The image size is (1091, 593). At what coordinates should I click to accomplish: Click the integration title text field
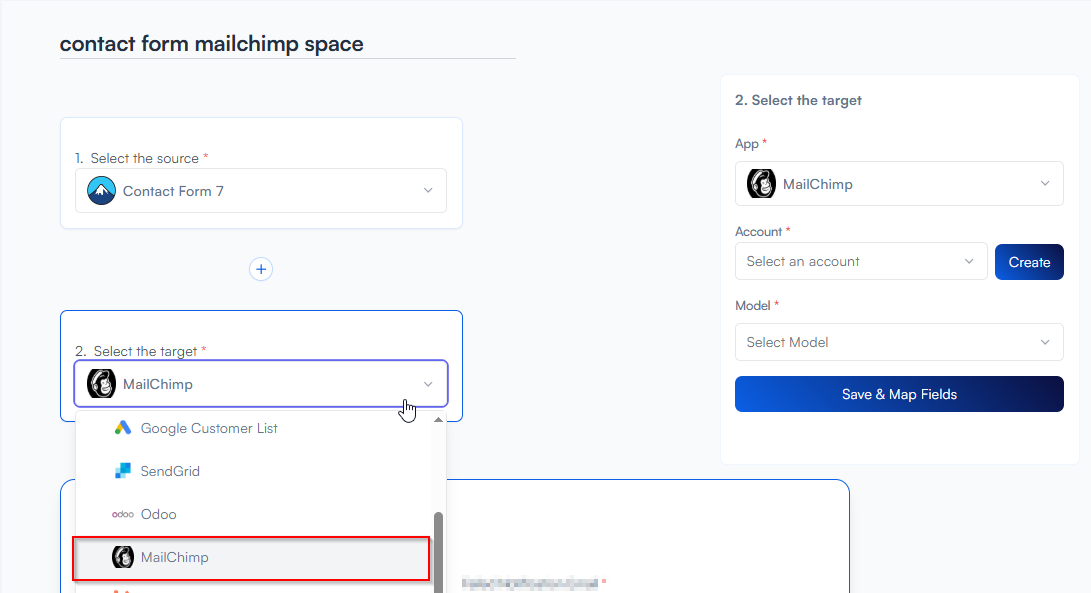coord(287,44)
